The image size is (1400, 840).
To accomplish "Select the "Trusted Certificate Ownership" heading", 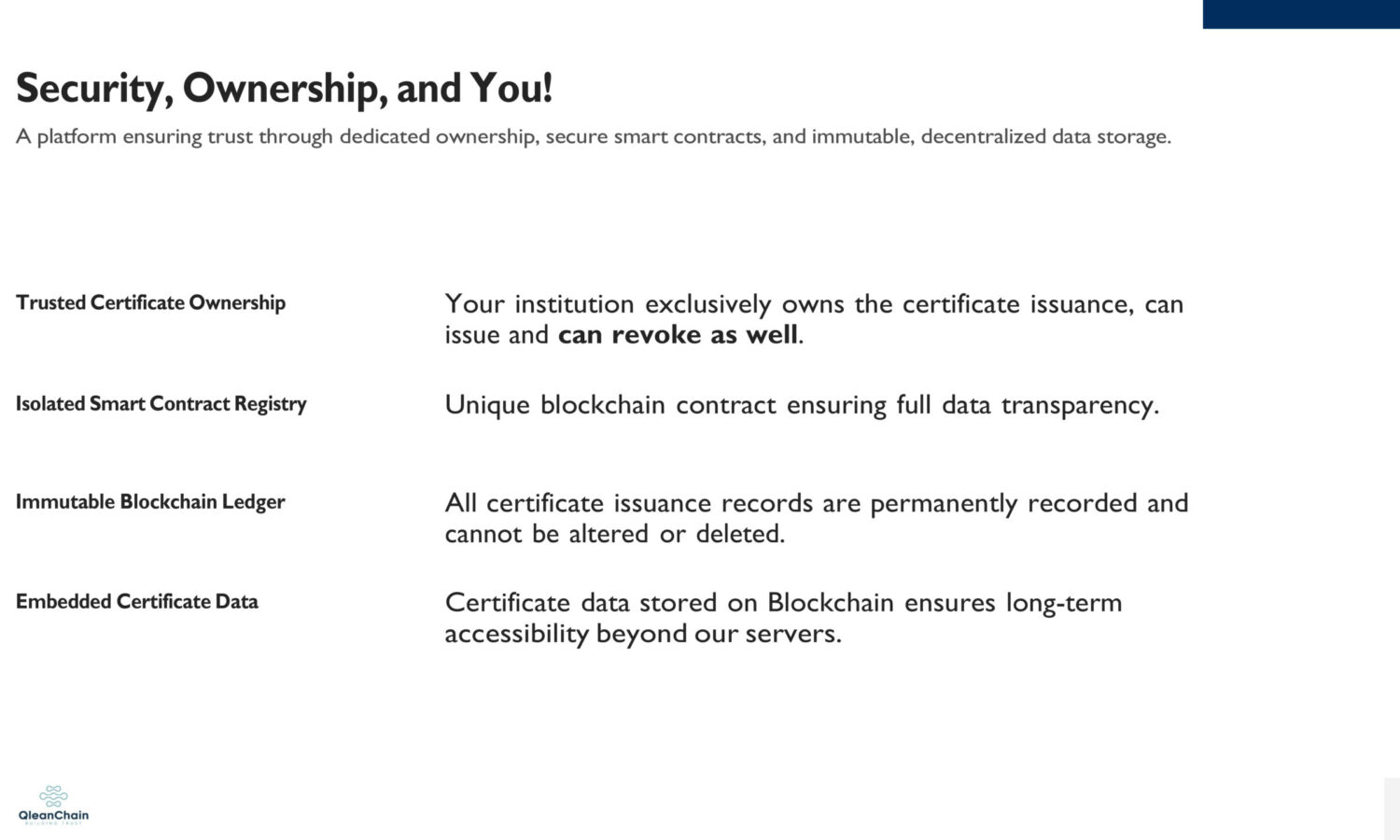I will pyautogui.click(x=150, y=302).
